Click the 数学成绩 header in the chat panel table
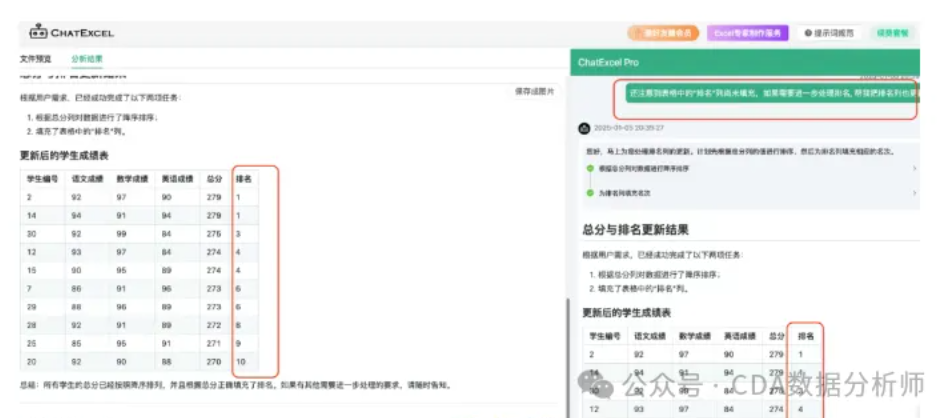952x418 pixels. click(x=695, y=335)
